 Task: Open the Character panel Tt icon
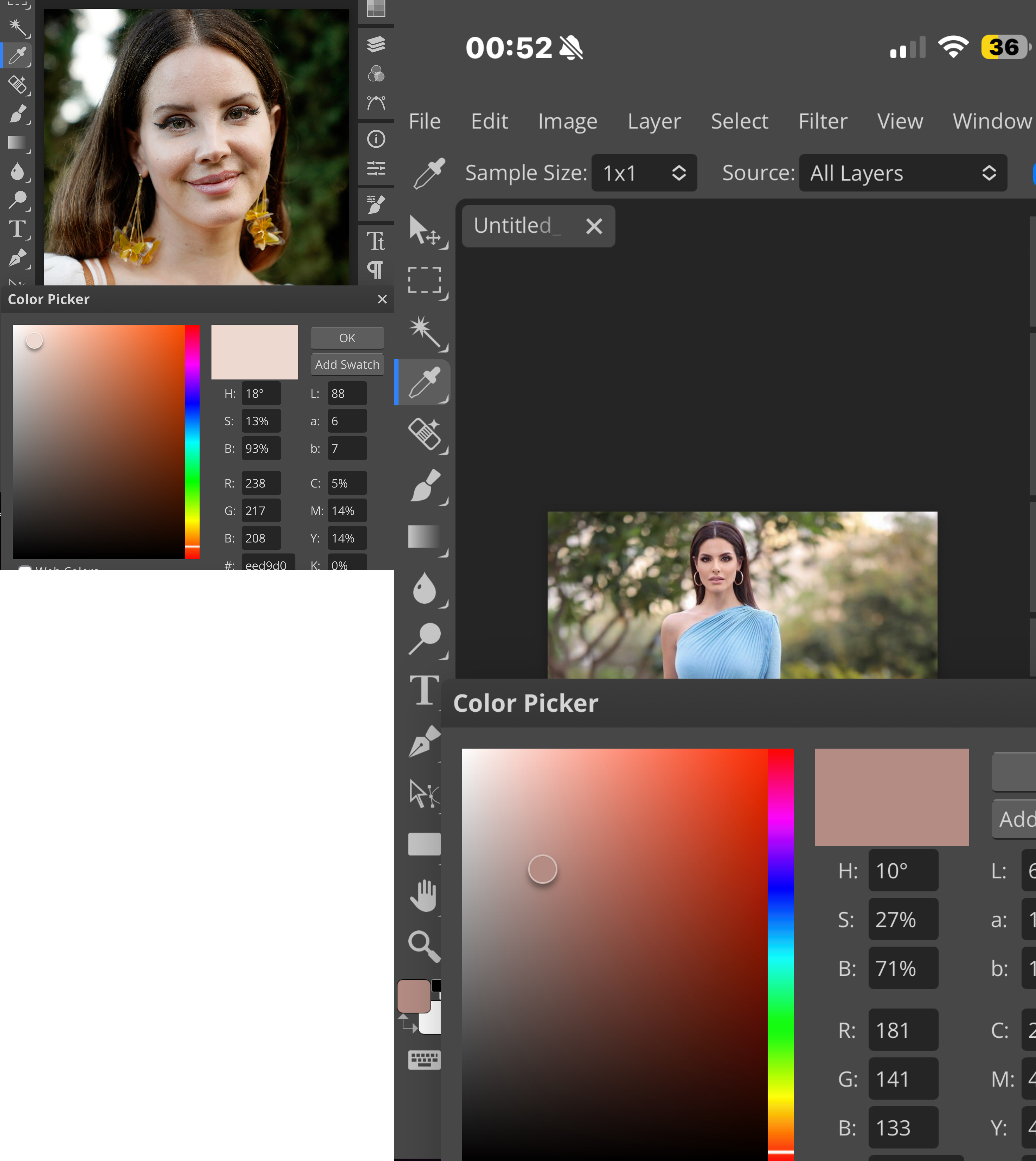click(376, 241)
